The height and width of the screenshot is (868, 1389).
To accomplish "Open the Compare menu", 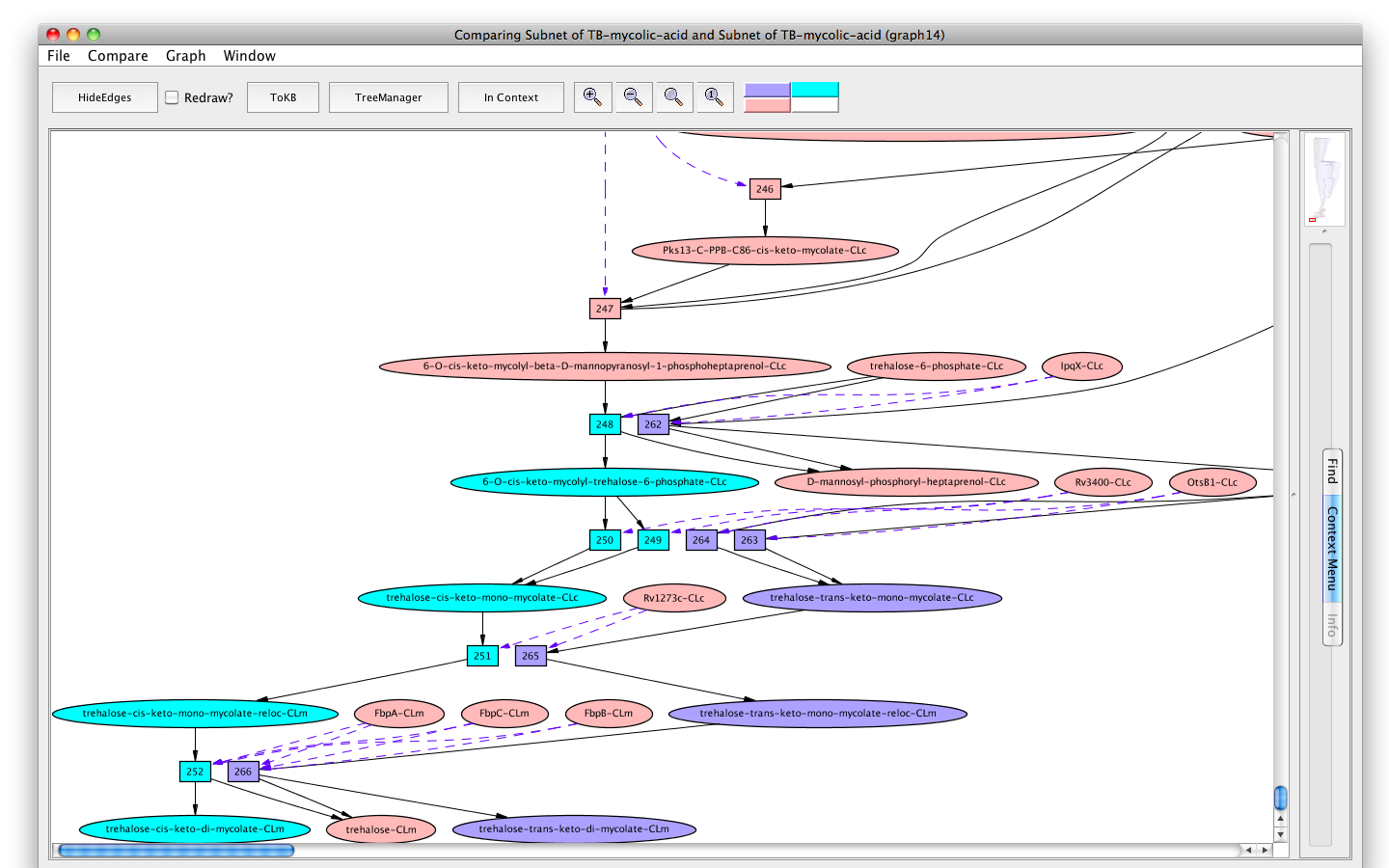I will pos(118,56).
